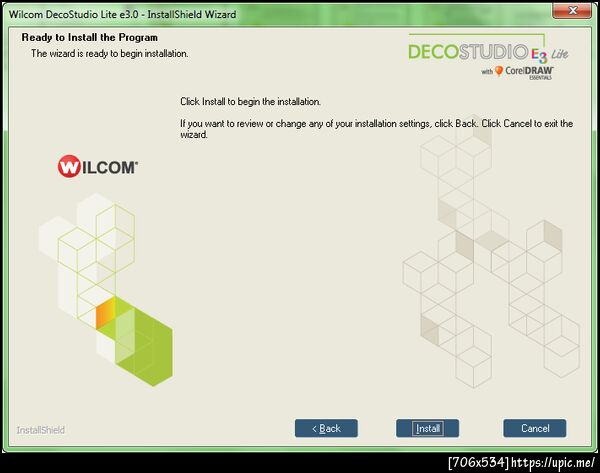Click the CorelDRAW Essentials logo
This screenshot has height=473, width=600.
coord(517,72)
